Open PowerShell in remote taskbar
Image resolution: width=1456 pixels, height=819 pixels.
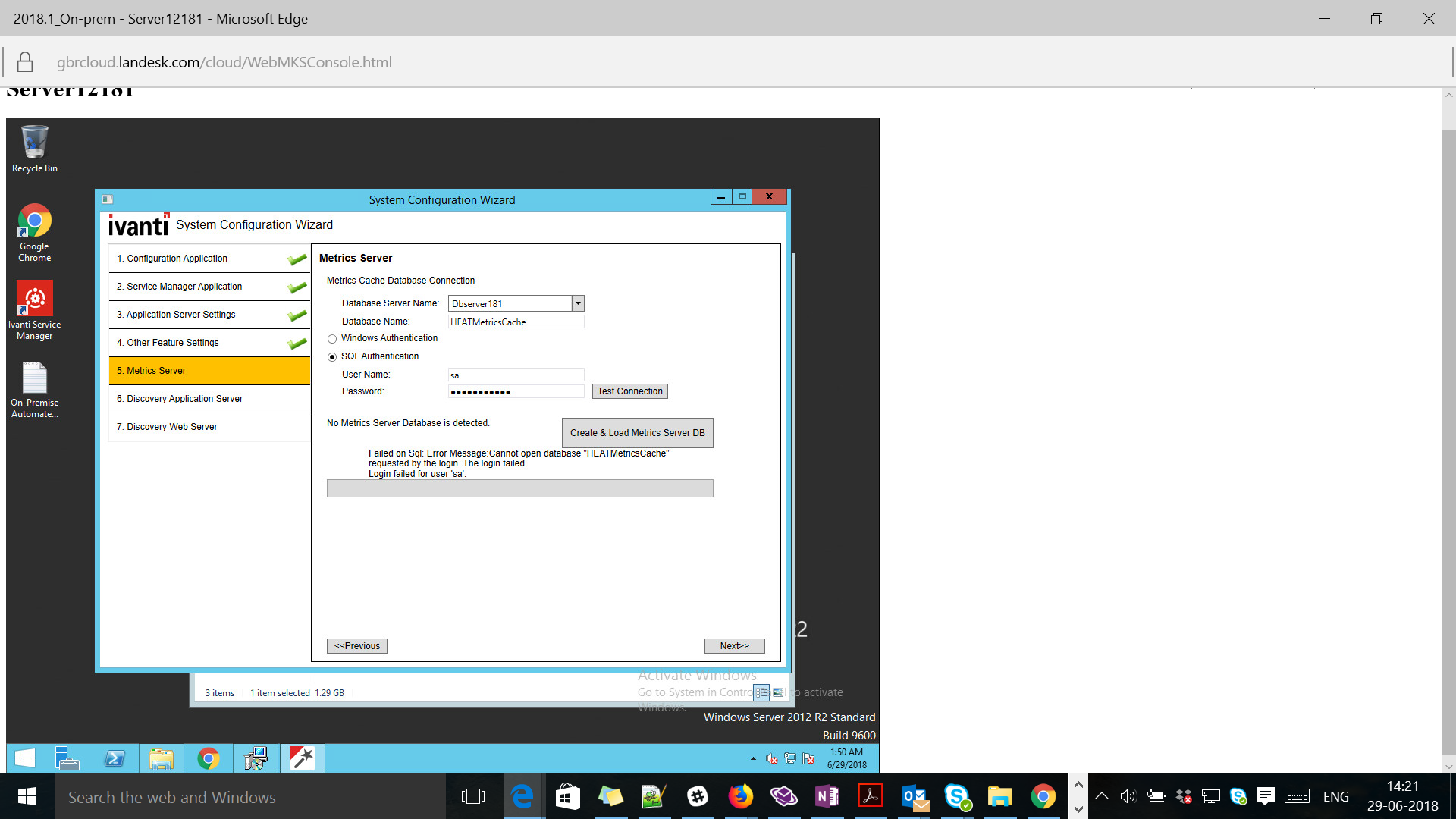[x=115, y=758]
